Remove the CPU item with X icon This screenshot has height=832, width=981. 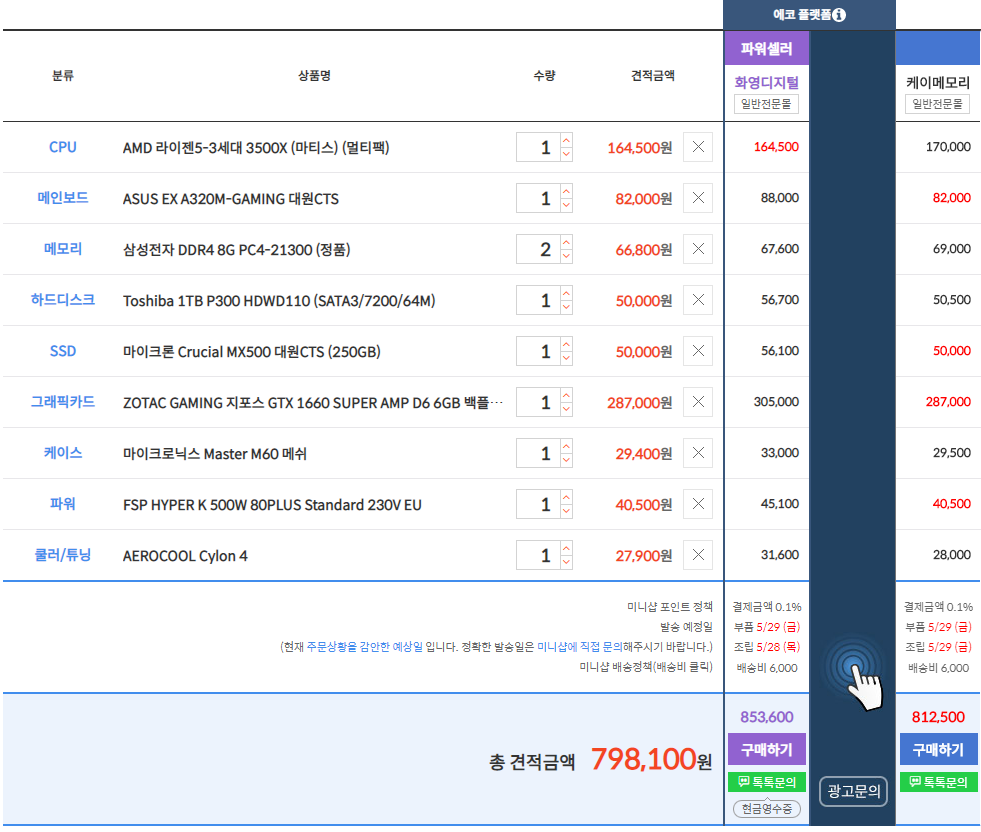pyautogui.click(x=698, y=147)
